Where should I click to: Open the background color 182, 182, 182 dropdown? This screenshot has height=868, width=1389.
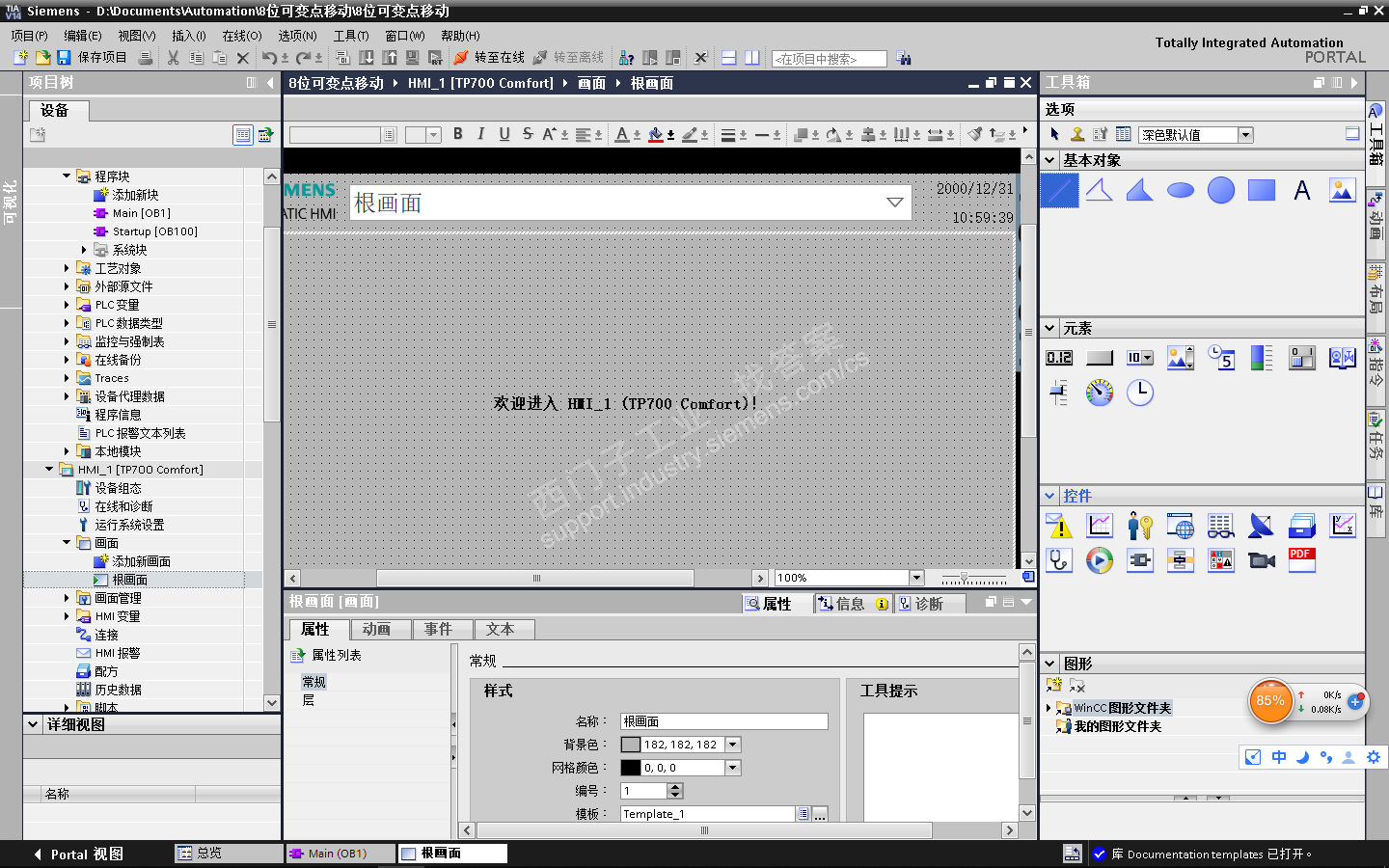[733, 745]
